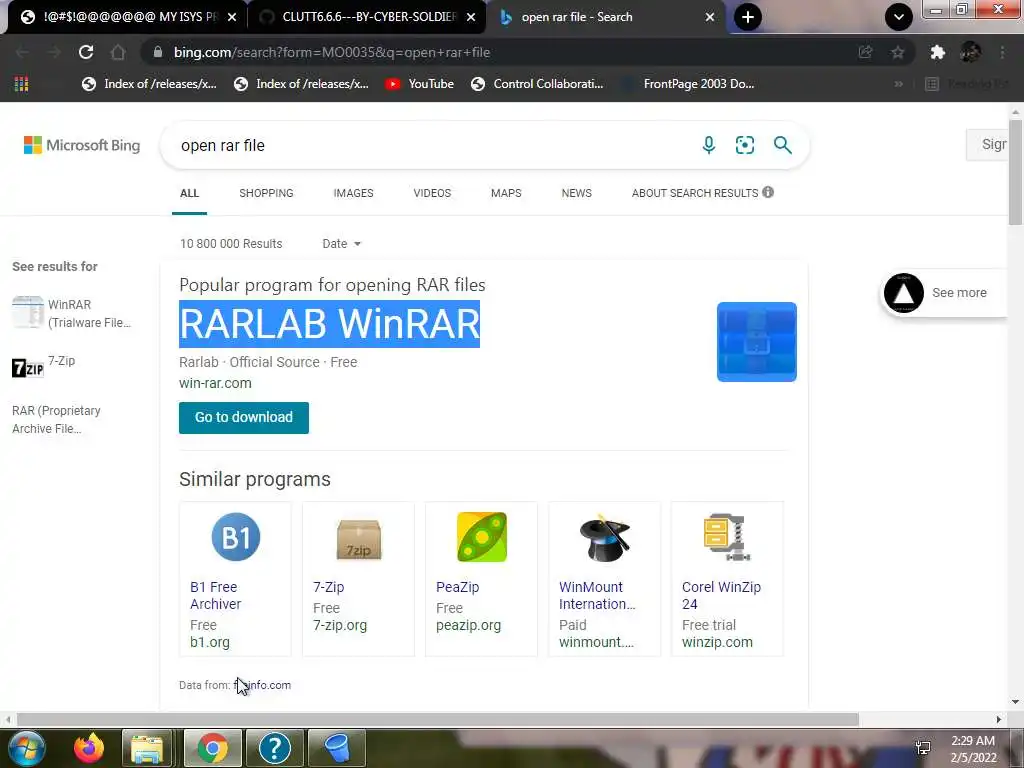Click the Sign in button
The width and height of the screenshot is (1024, 768).
click(x=989, y=144)
